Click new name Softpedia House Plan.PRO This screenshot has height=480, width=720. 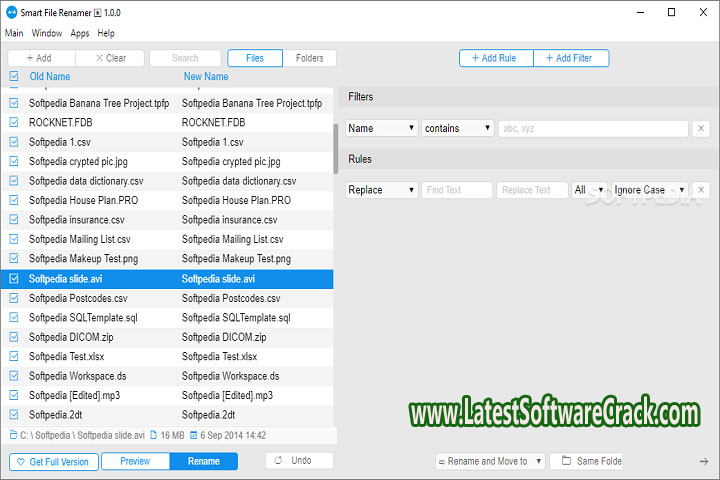coord(236,200)
